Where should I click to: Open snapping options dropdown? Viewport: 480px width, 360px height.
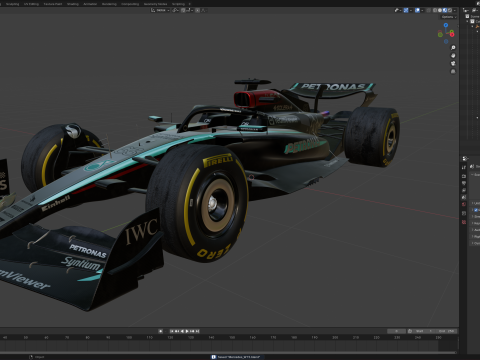click(190, 10)
